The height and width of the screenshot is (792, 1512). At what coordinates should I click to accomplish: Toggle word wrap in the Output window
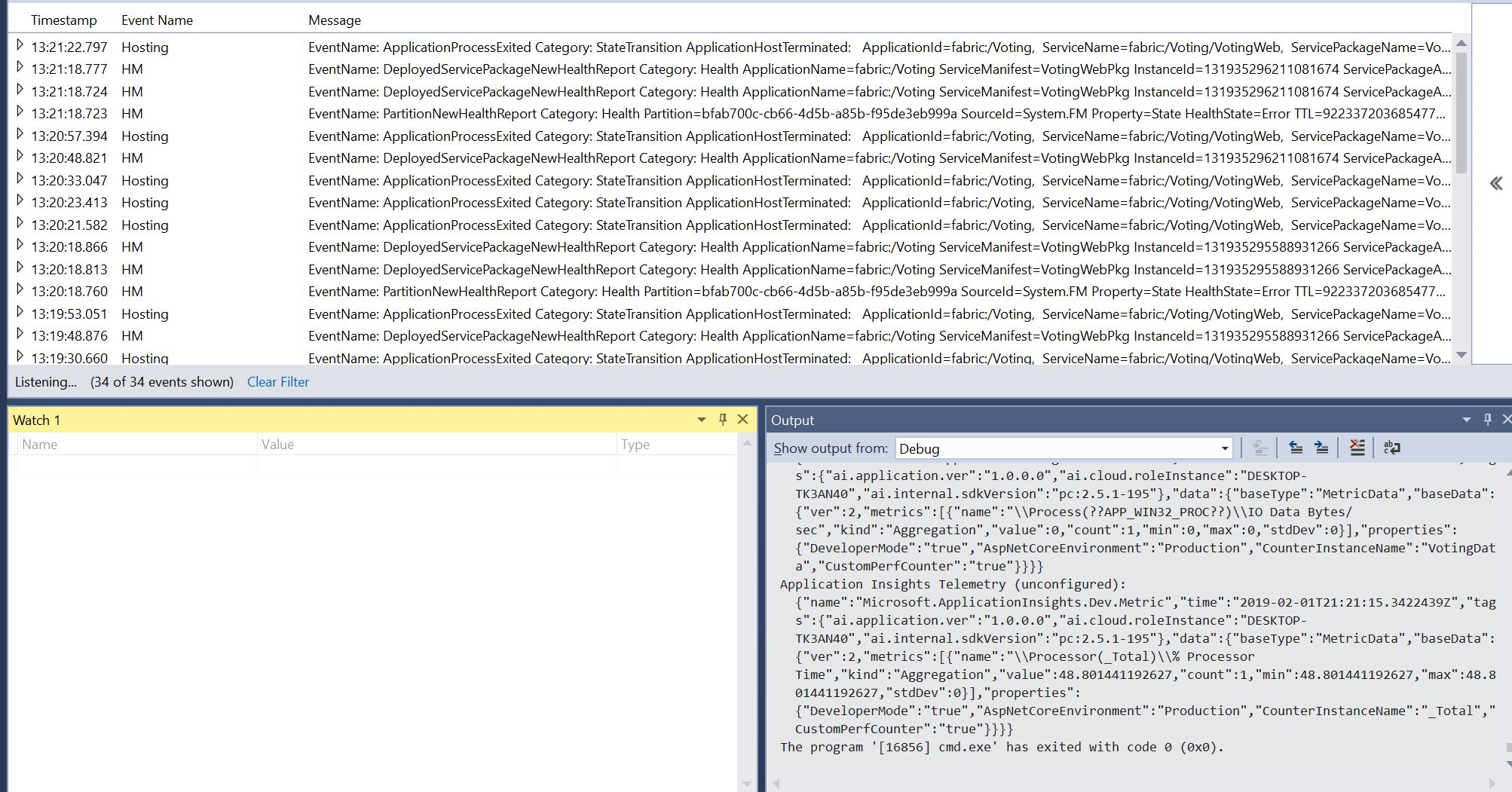pyautogui.click(x=1392, y=448)
